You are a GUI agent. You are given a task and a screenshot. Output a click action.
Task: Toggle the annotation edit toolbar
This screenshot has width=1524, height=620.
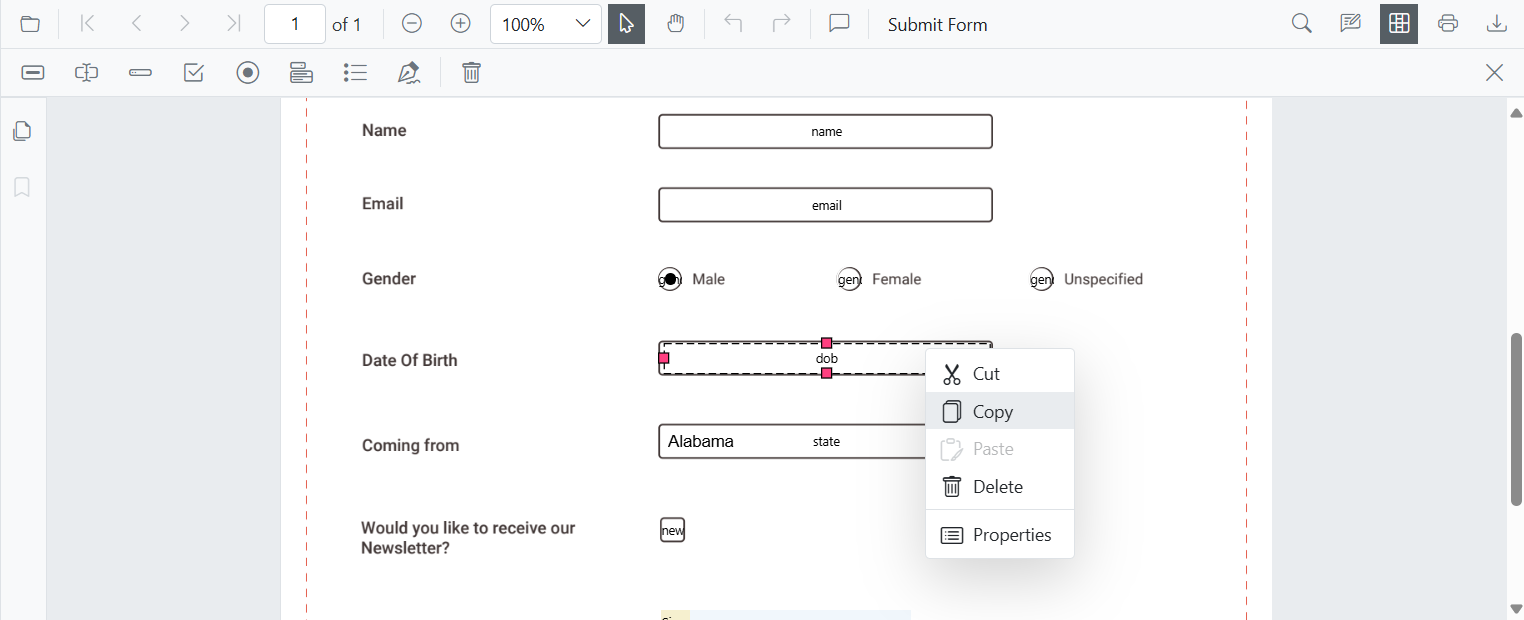click(1350, 24)
